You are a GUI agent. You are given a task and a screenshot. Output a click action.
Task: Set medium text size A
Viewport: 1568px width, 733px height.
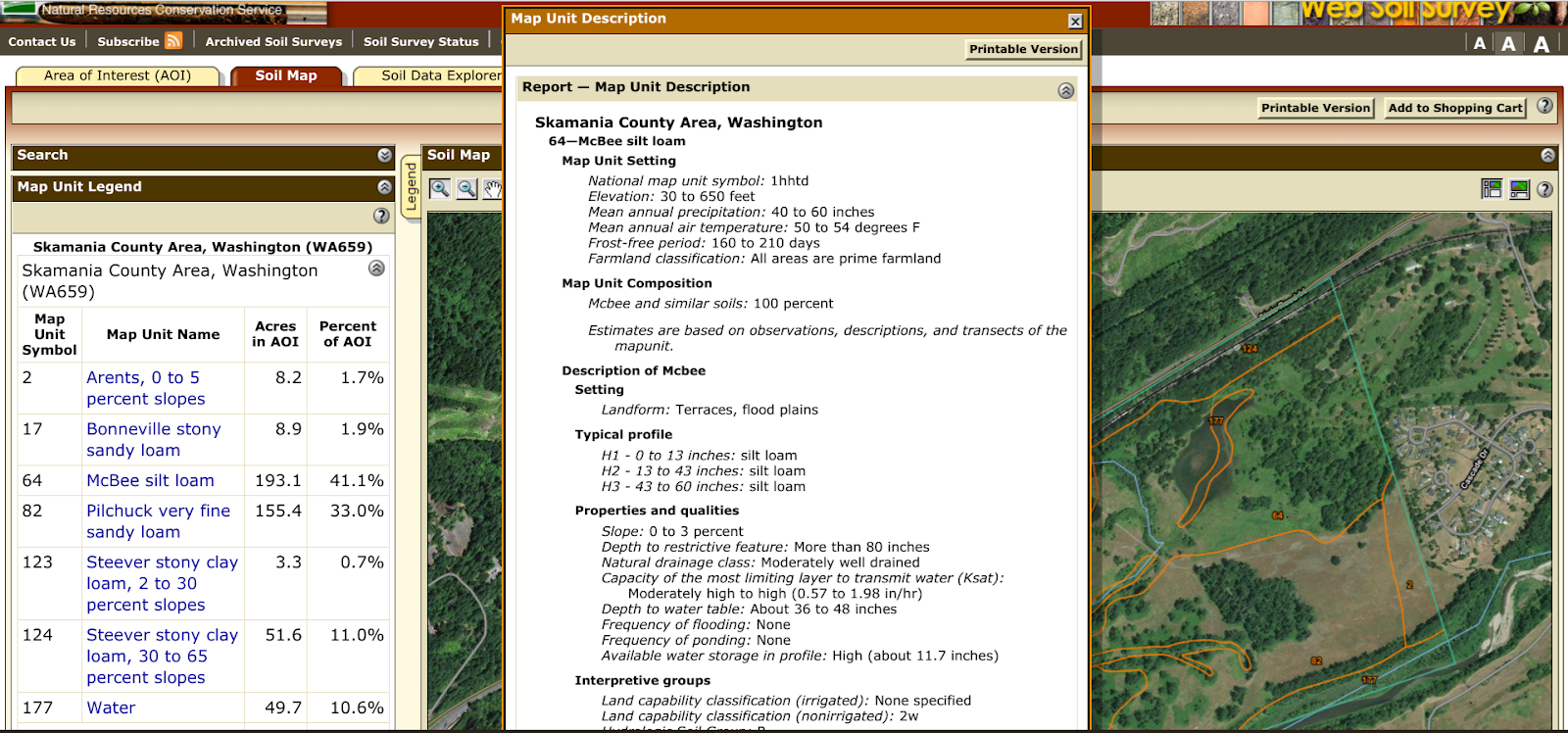click(x=1509, y=43)
